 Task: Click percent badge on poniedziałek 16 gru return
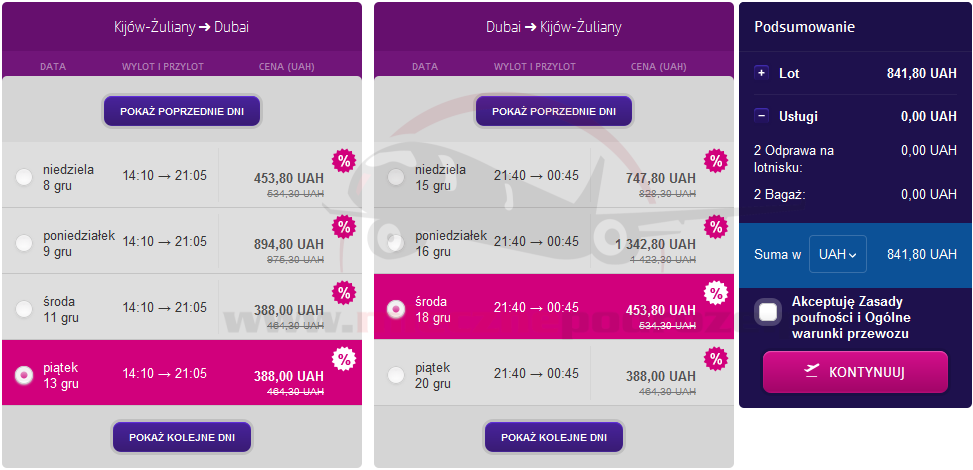[x=715, y=227]
